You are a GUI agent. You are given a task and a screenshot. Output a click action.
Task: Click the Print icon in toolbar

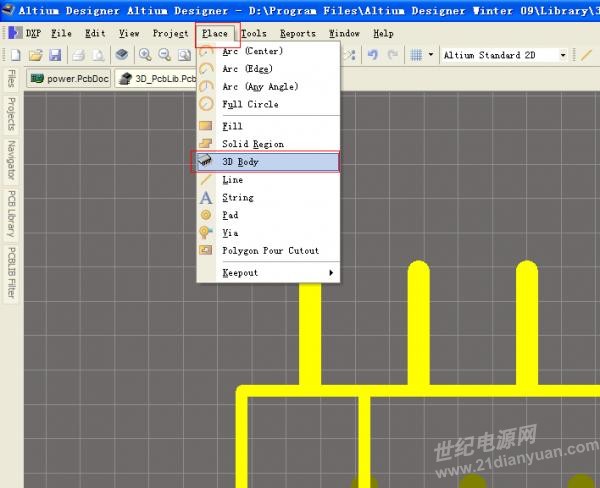79,55
